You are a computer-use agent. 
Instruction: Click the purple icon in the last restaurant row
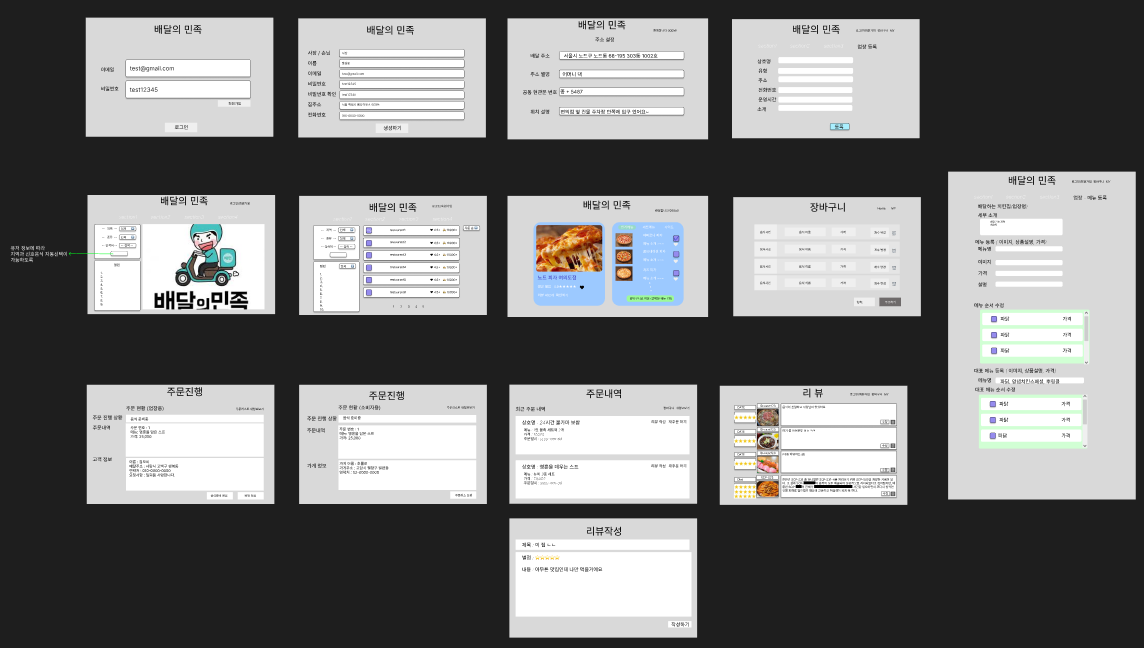(369, 293)
